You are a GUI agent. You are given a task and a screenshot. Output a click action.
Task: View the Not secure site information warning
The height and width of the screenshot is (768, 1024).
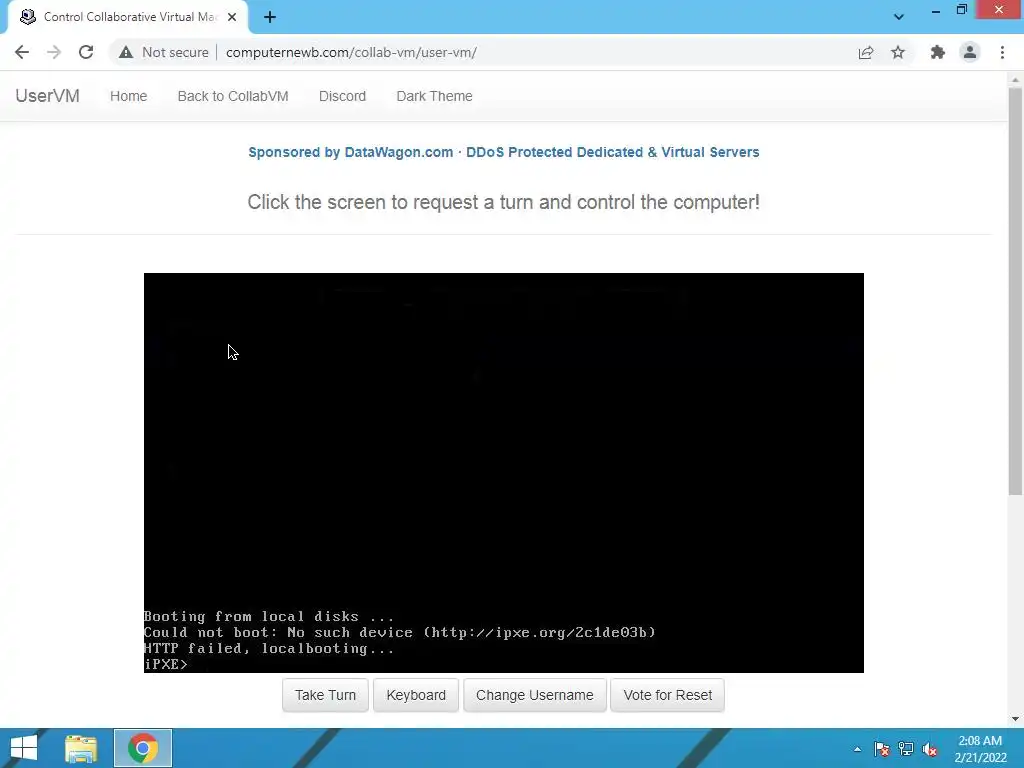(x=163, y=52)
